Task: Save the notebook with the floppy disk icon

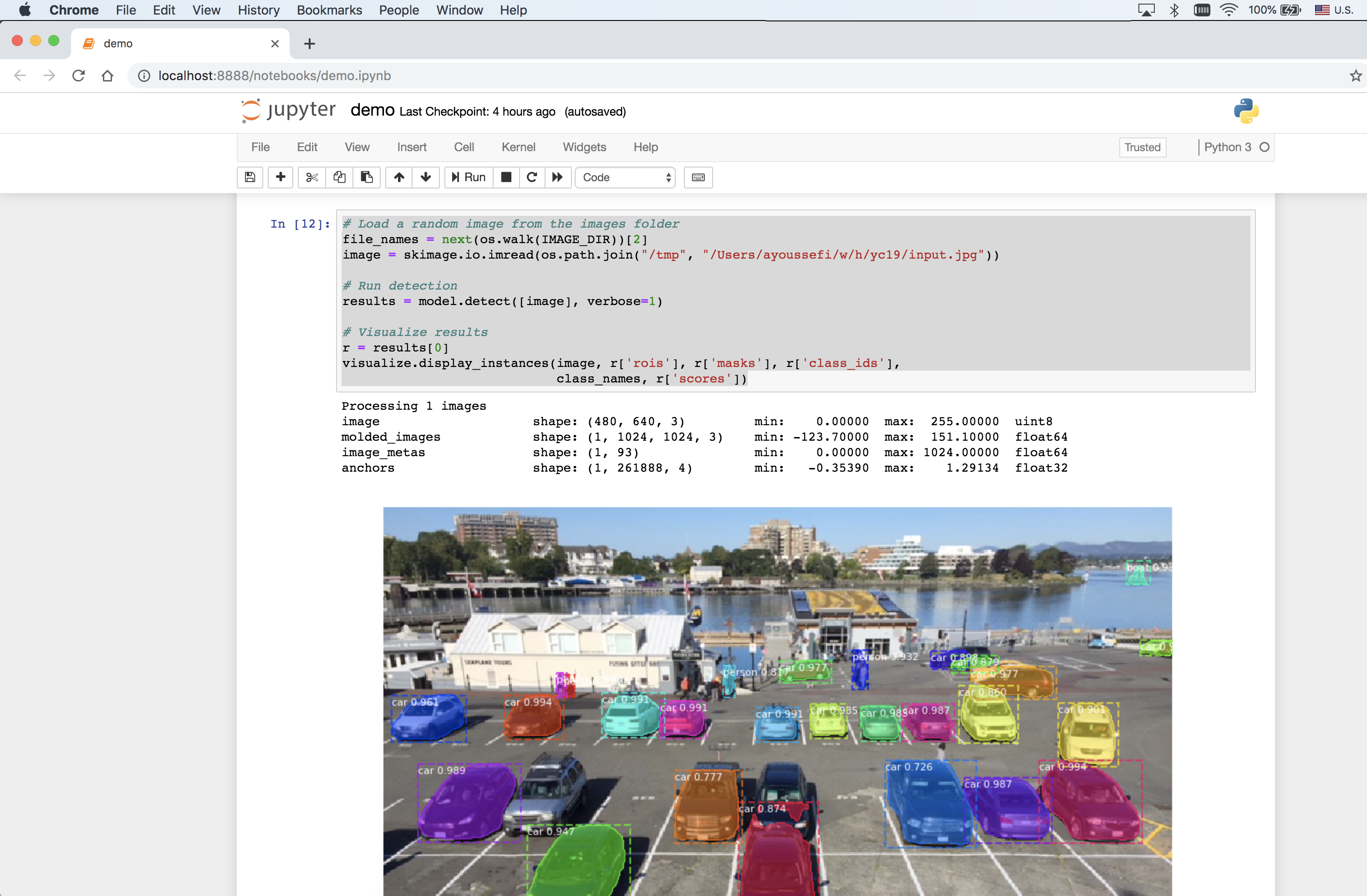Action: [250, 177]
